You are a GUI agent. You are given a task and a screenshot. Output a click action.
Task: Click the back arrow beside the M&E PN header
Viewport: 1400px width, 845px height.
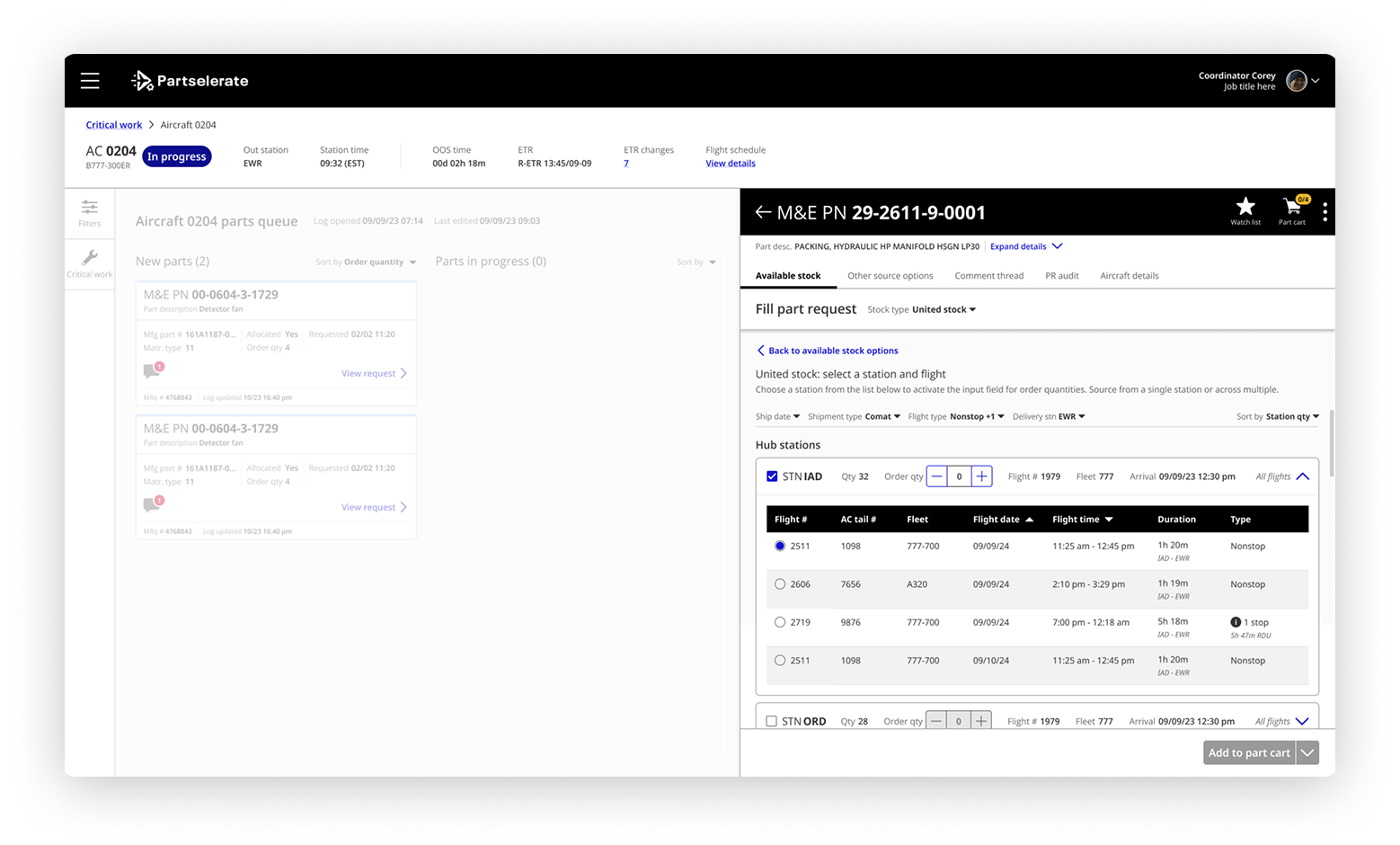pos(763,212)
